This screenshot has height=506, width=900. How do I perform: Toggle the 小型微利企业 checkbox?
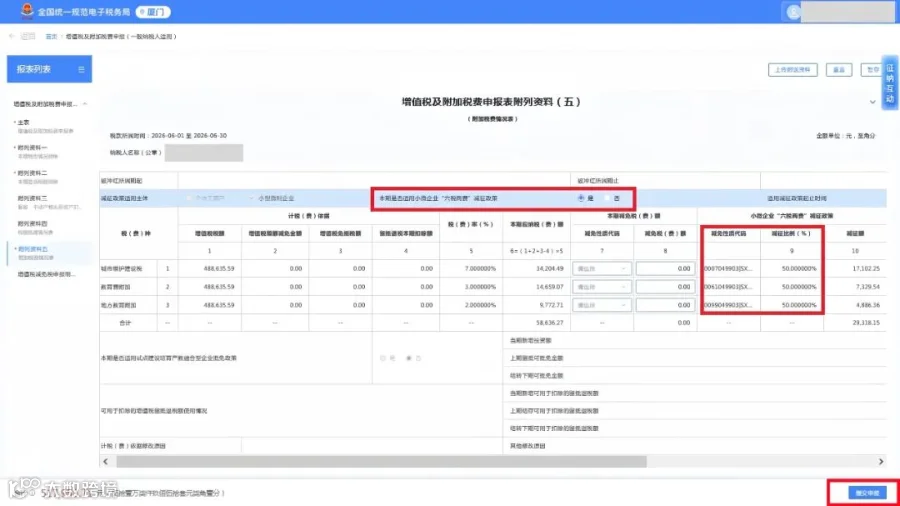[x=251, y=198]
